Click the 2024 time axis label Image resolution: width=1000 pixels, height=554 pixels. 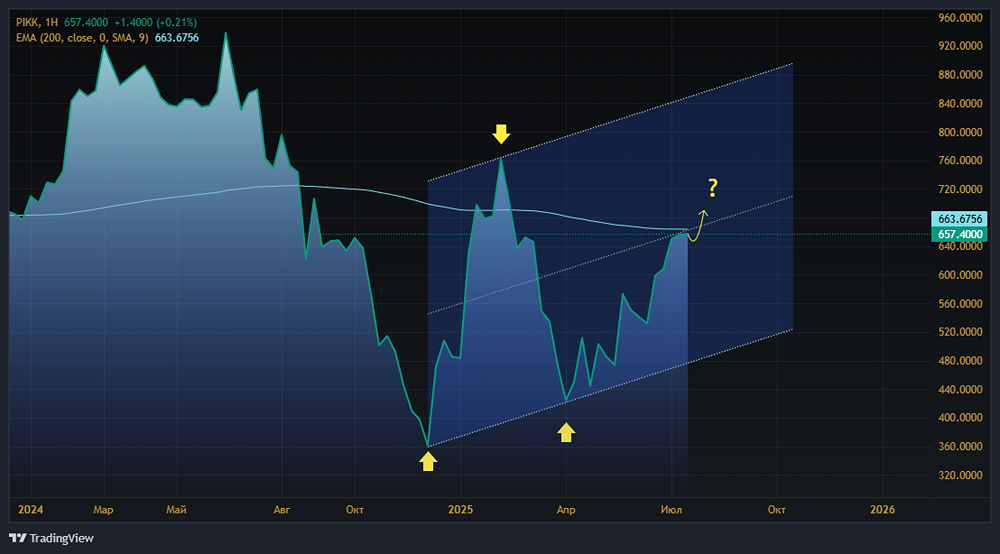tap(30, 509)
